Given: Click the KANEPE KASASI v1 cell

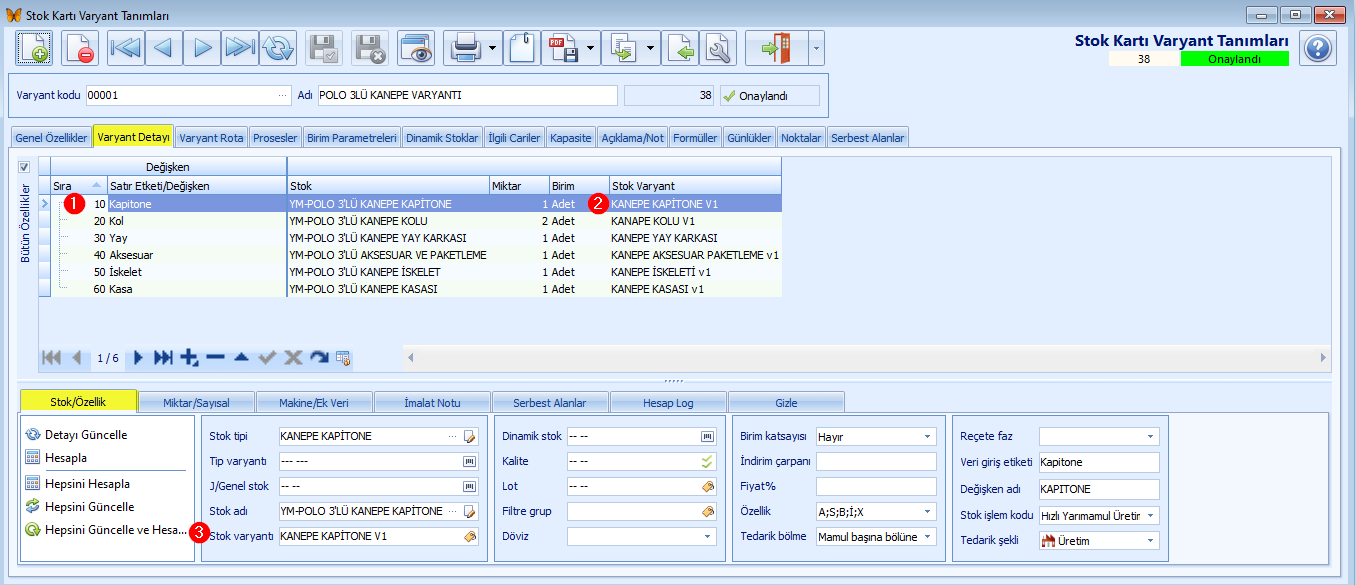Looking at the screenshot, I should click(695, 289).
